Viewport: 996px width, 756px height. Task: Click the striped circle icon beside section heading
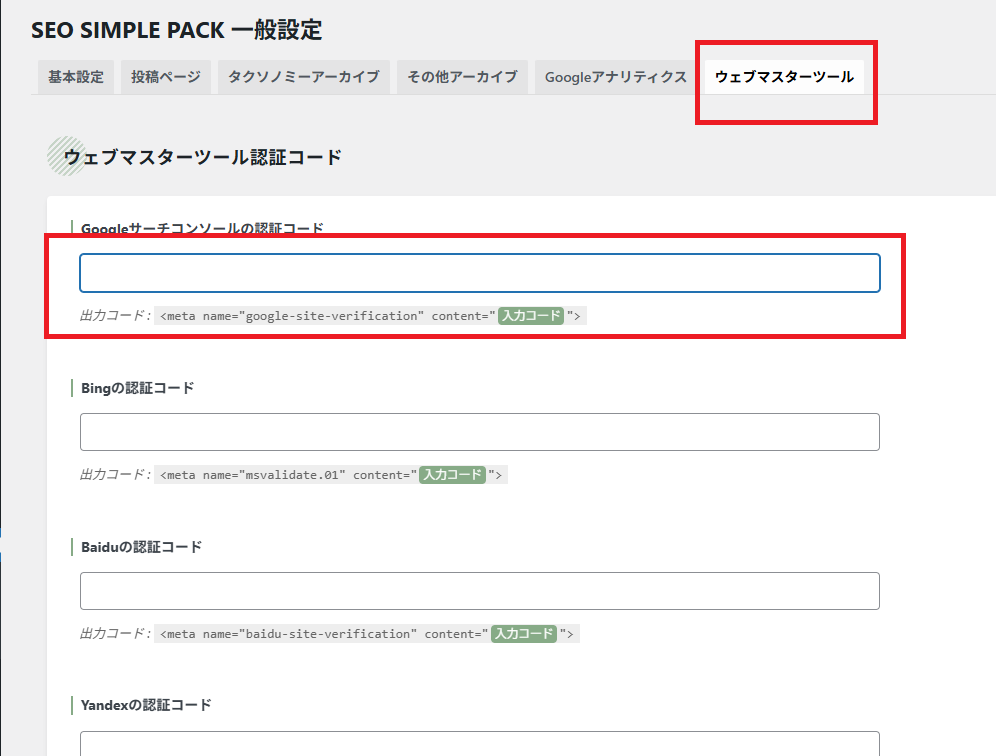click(67, 156)
